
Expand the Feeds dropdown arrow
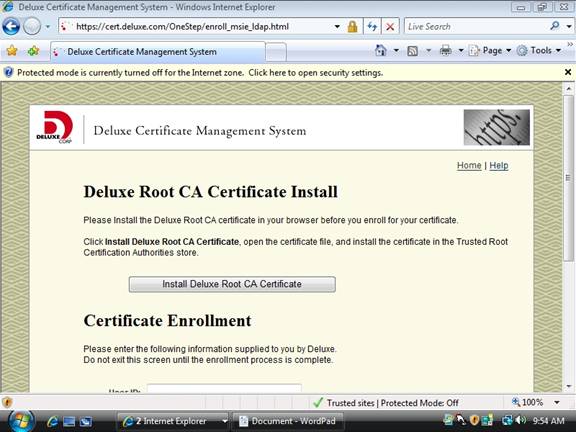pos(428,50)
